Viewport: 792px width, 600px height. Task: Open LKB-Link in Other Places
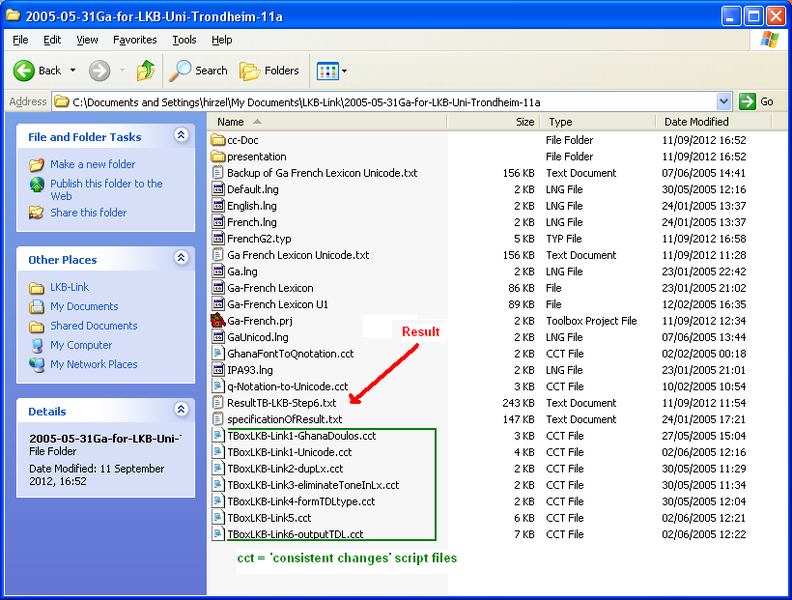tap(69, 287)
